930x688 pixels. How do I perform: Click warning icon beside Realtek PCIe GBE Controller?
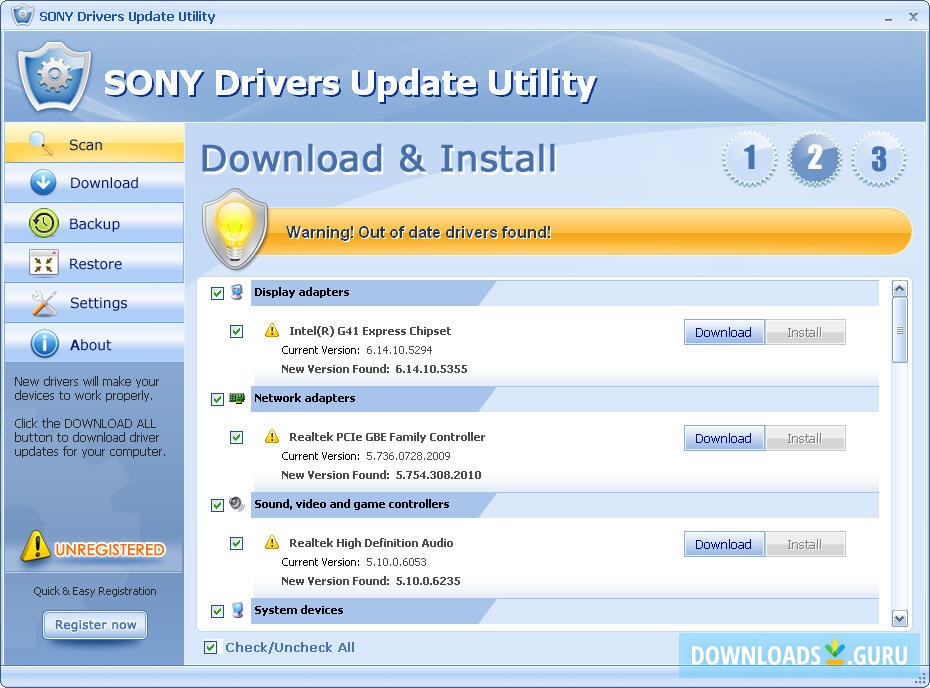(272, 437)
